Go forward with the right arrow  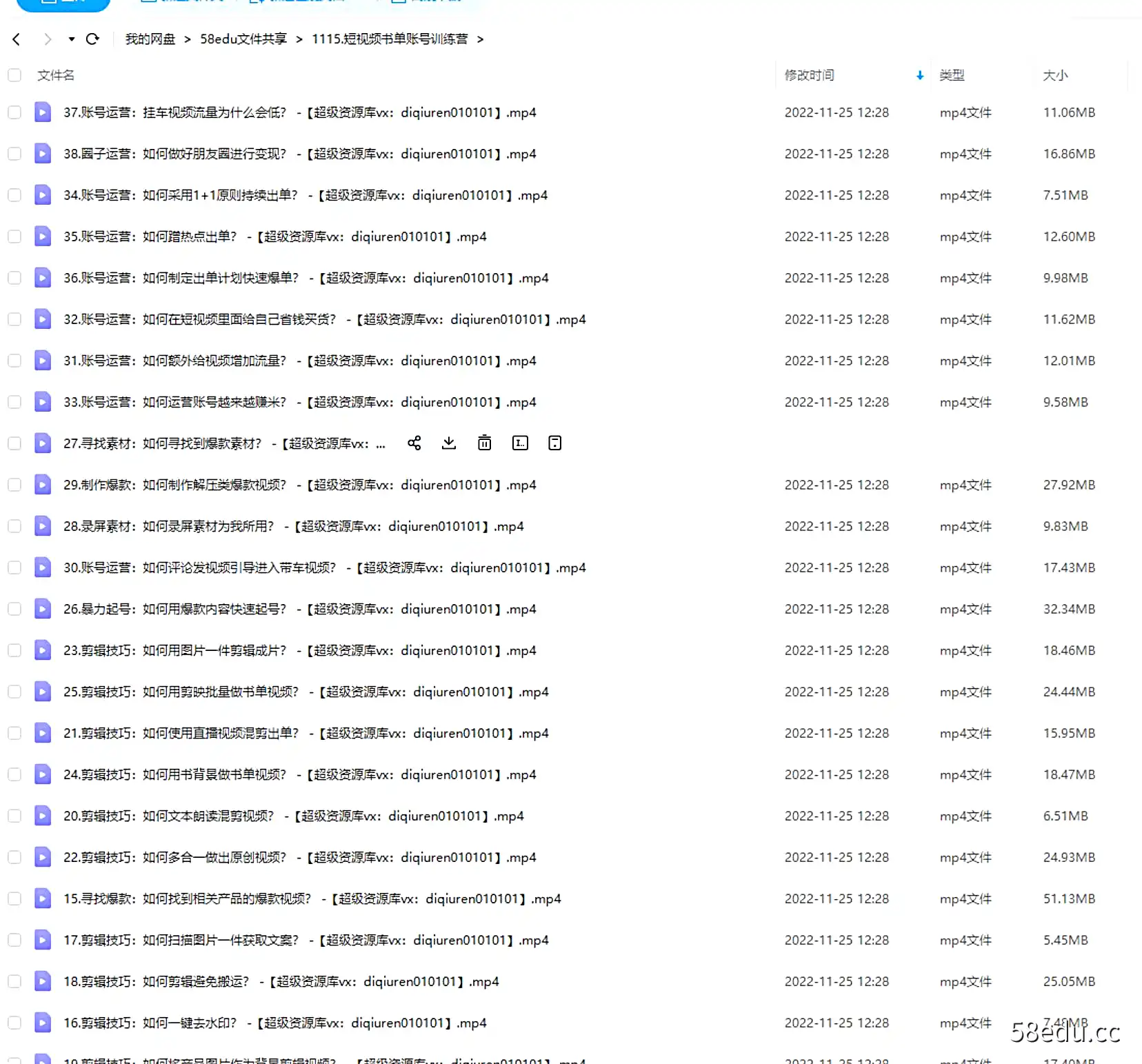pyautogui.click(x=47, y=39)
